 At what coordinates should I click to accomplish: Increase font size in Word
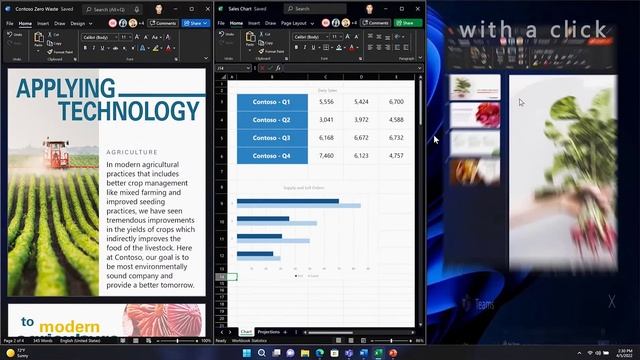137,37
